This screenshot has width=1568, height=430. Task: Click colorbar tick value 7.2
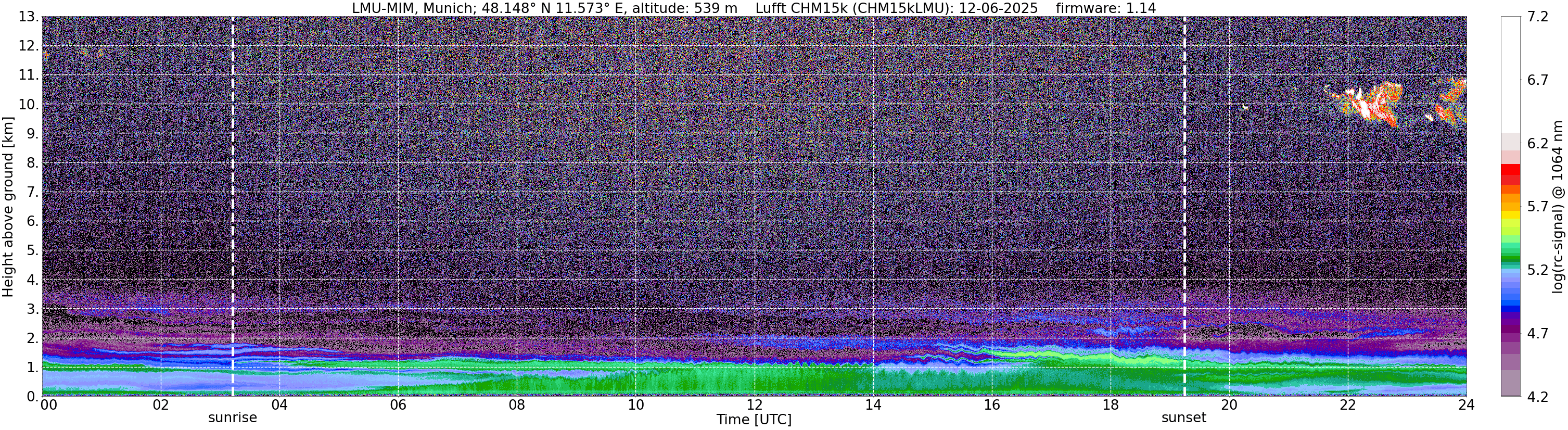point(1538,17)
